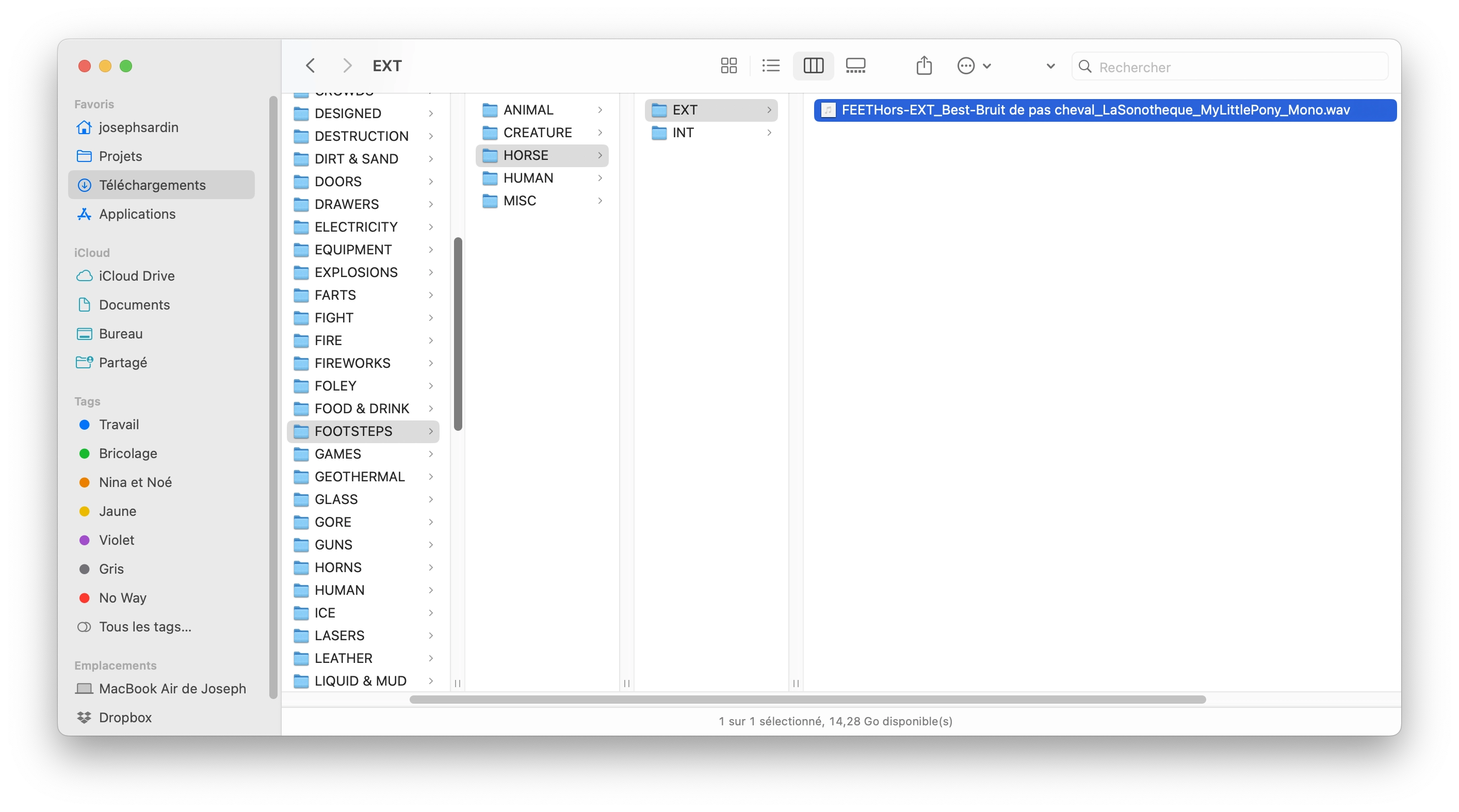
Task: Go back with the back arrow
Action: pos(311,66)
